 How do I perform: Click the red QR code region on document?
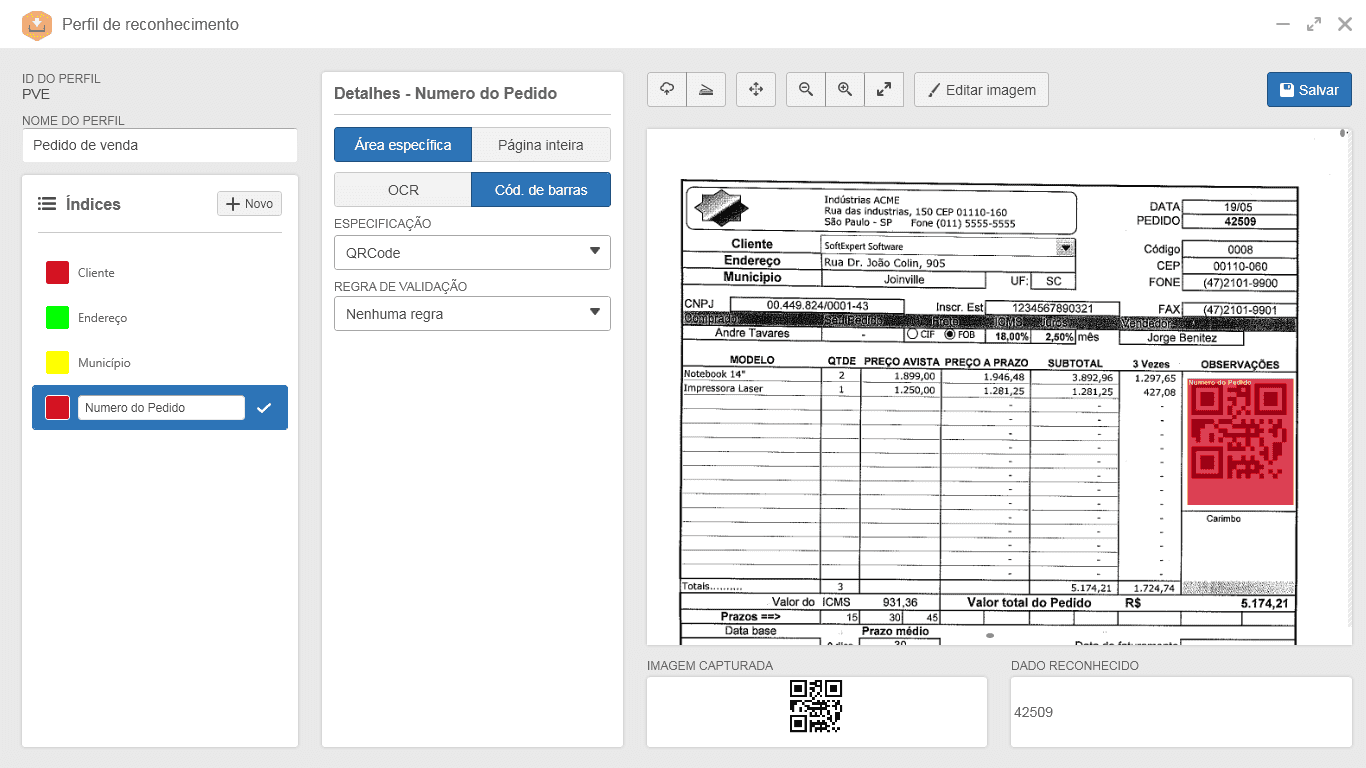coord(1240,441)
